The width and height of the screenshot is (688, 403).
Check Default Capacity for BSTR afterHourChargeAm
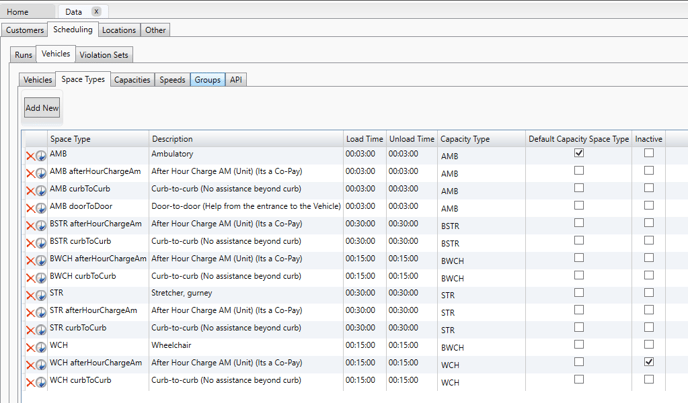click(579, 223)
